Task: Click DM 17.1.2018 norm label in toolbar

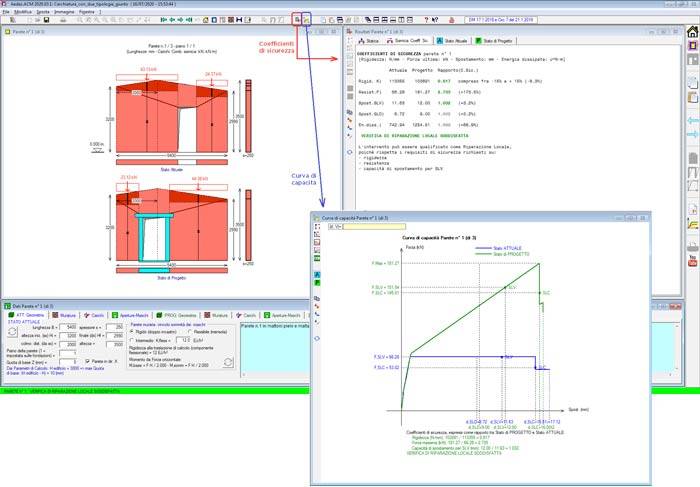Action: pyautogui.click(x=501, y=20)
